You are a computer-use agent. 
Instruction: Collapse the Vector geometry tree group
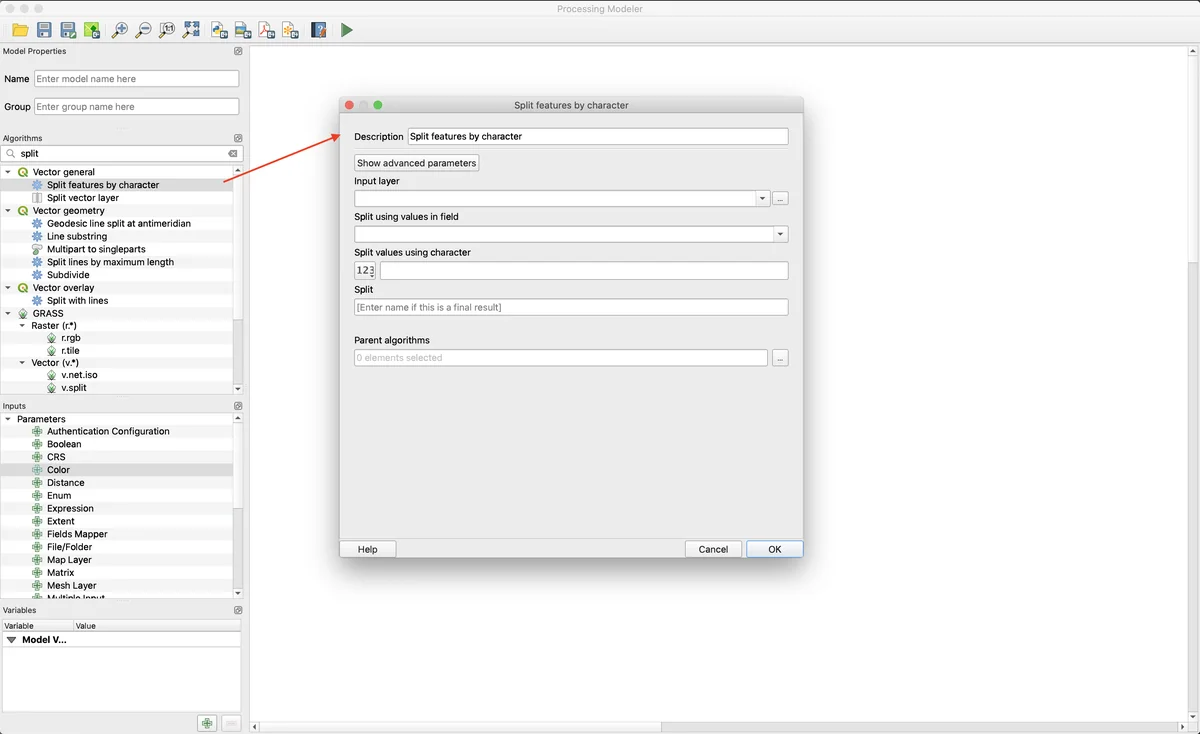pos(8,211)
